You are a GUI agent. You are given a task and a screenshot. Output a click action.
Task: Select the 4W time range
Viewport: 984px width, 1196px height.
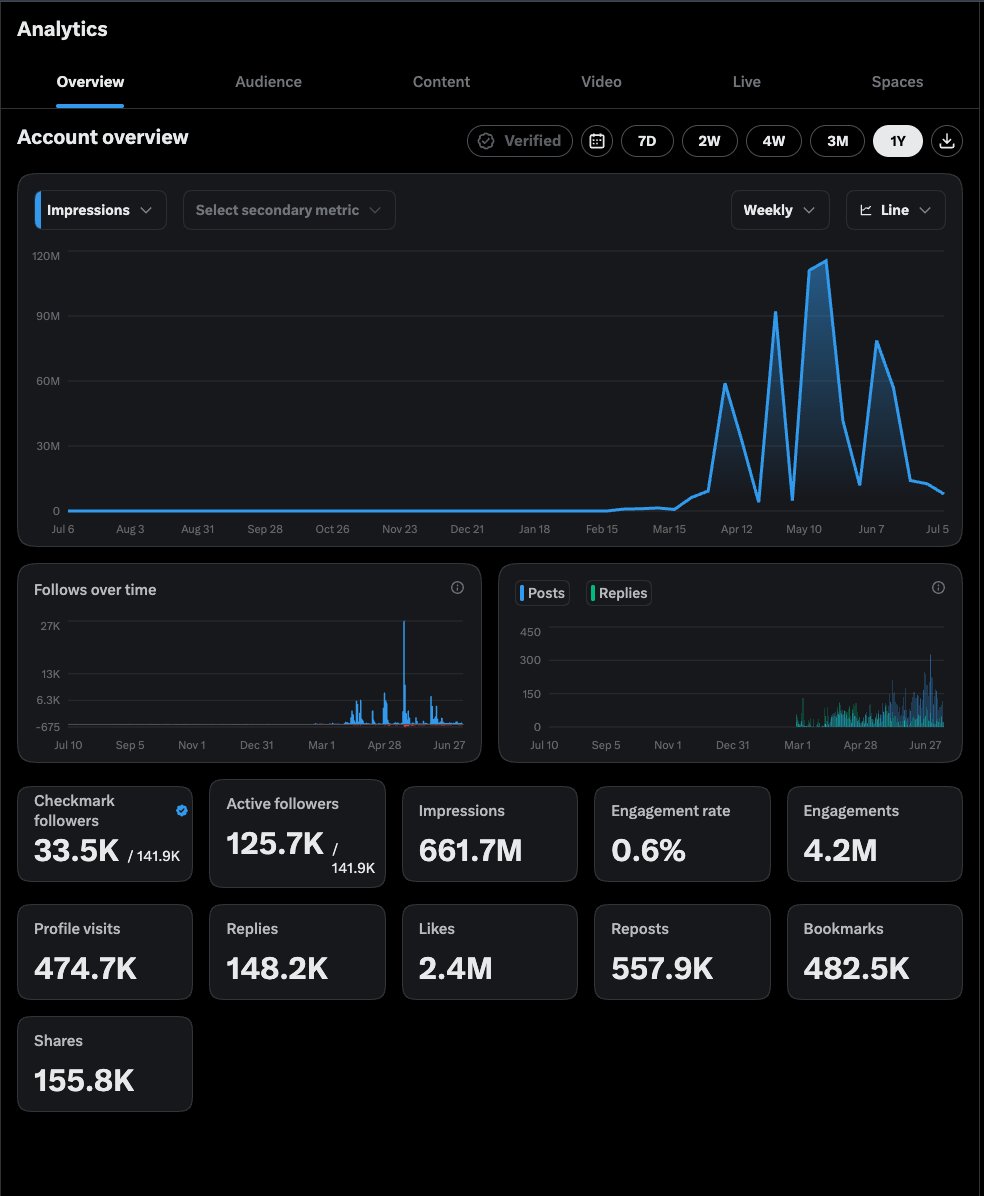coord(773,141)
